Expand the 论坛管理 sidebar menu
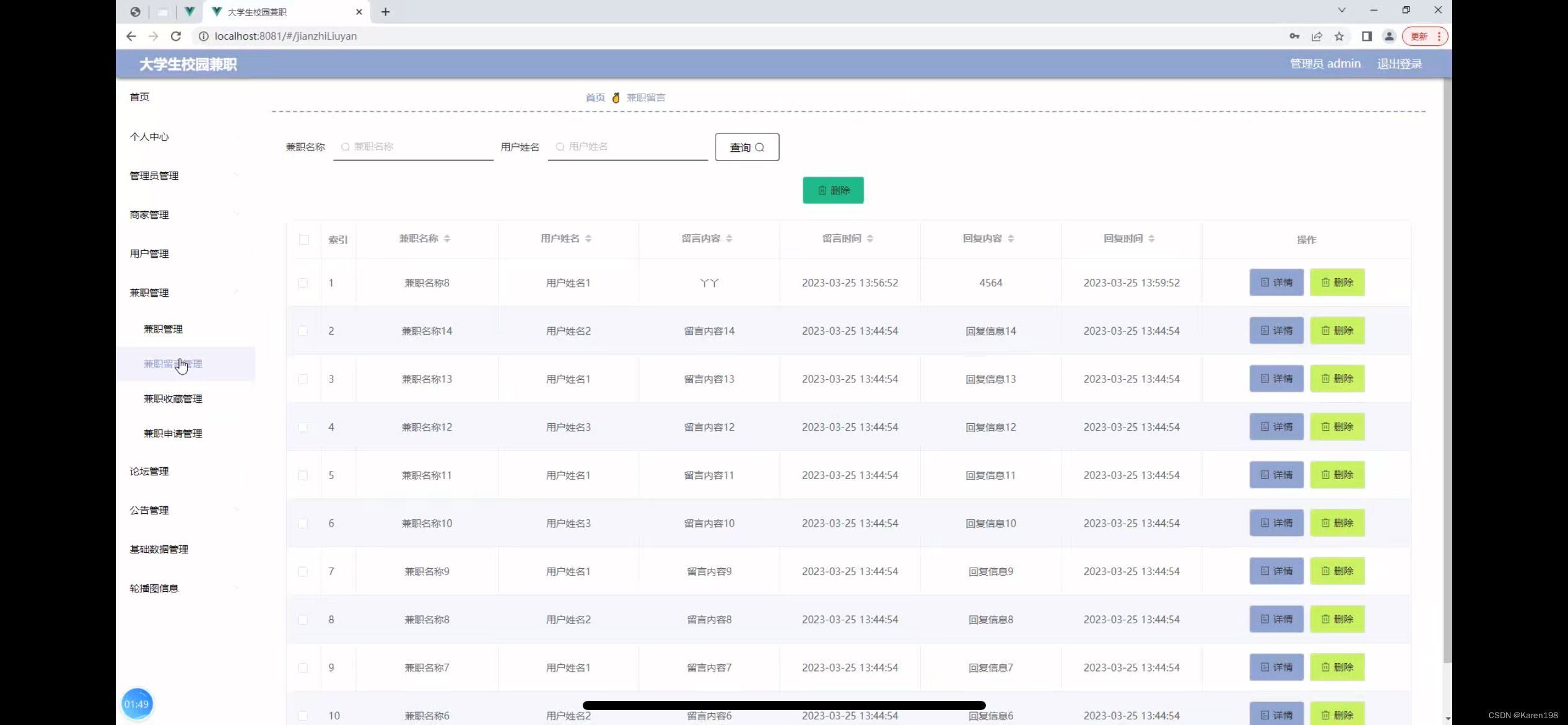This screenshot has width=1568, height=725. click(185, 472)
